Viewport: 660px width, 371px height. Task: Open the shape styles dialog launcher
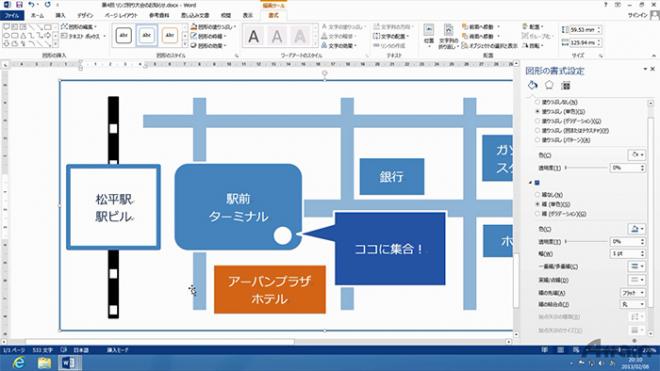[236, 55]
